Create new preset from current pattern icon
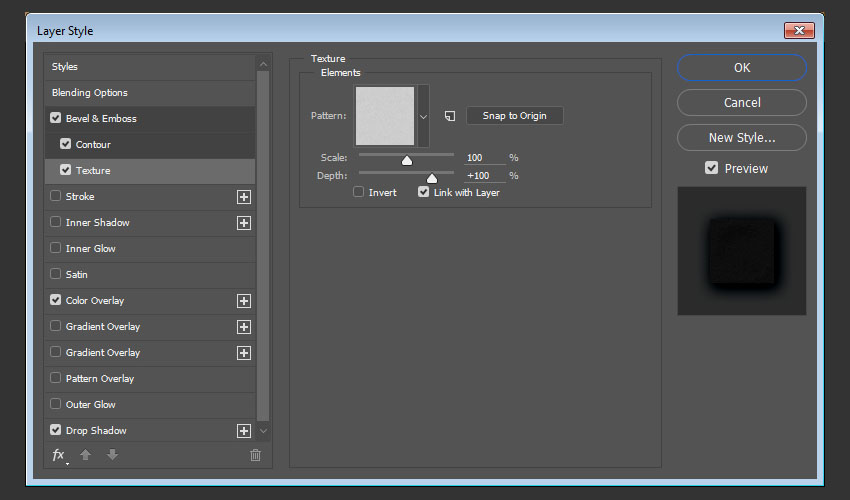850x500 pixels. click(x=450, y=116)
